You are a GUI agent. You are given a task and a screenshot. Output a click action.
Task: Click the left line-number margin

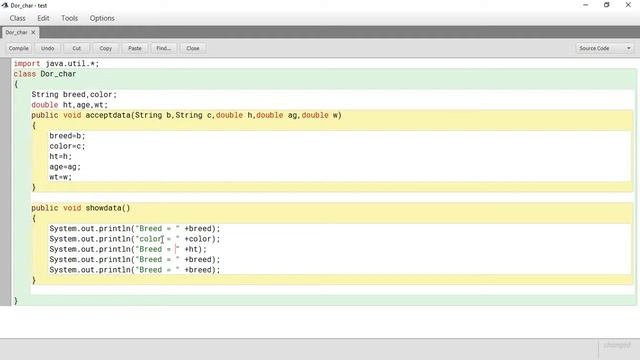pos(5,182)
